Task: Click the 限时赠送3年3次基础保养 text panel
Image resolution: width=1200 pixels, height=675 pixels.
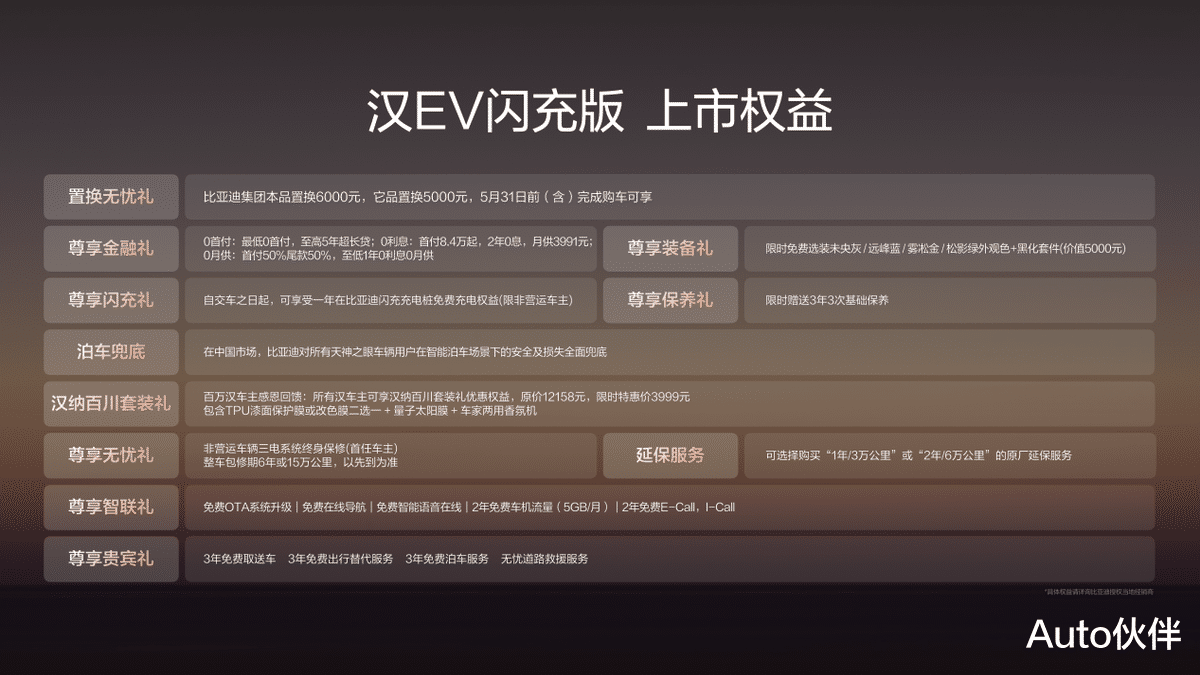Action: pyautogui.click(x=950, y=300)
